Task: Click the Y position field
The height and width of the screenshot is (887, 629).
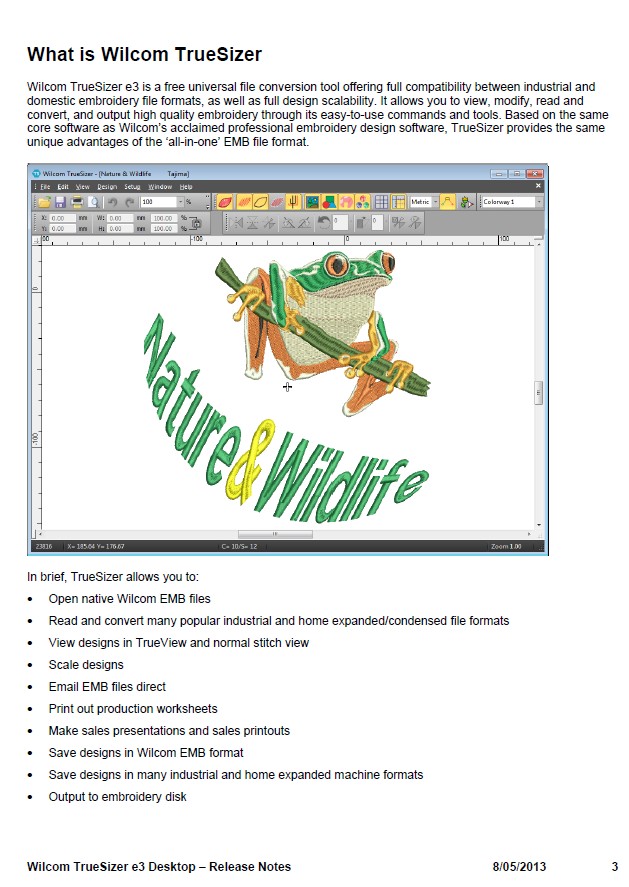Action: point(62,229)
